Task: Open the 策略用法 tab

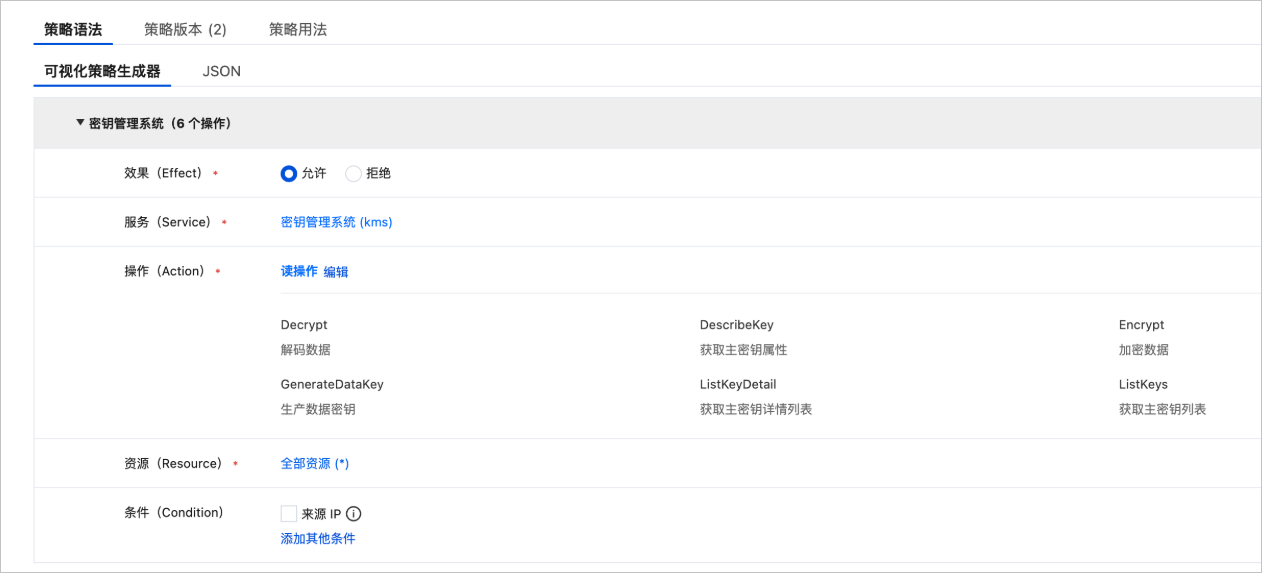Action: [x=298, y=29]
